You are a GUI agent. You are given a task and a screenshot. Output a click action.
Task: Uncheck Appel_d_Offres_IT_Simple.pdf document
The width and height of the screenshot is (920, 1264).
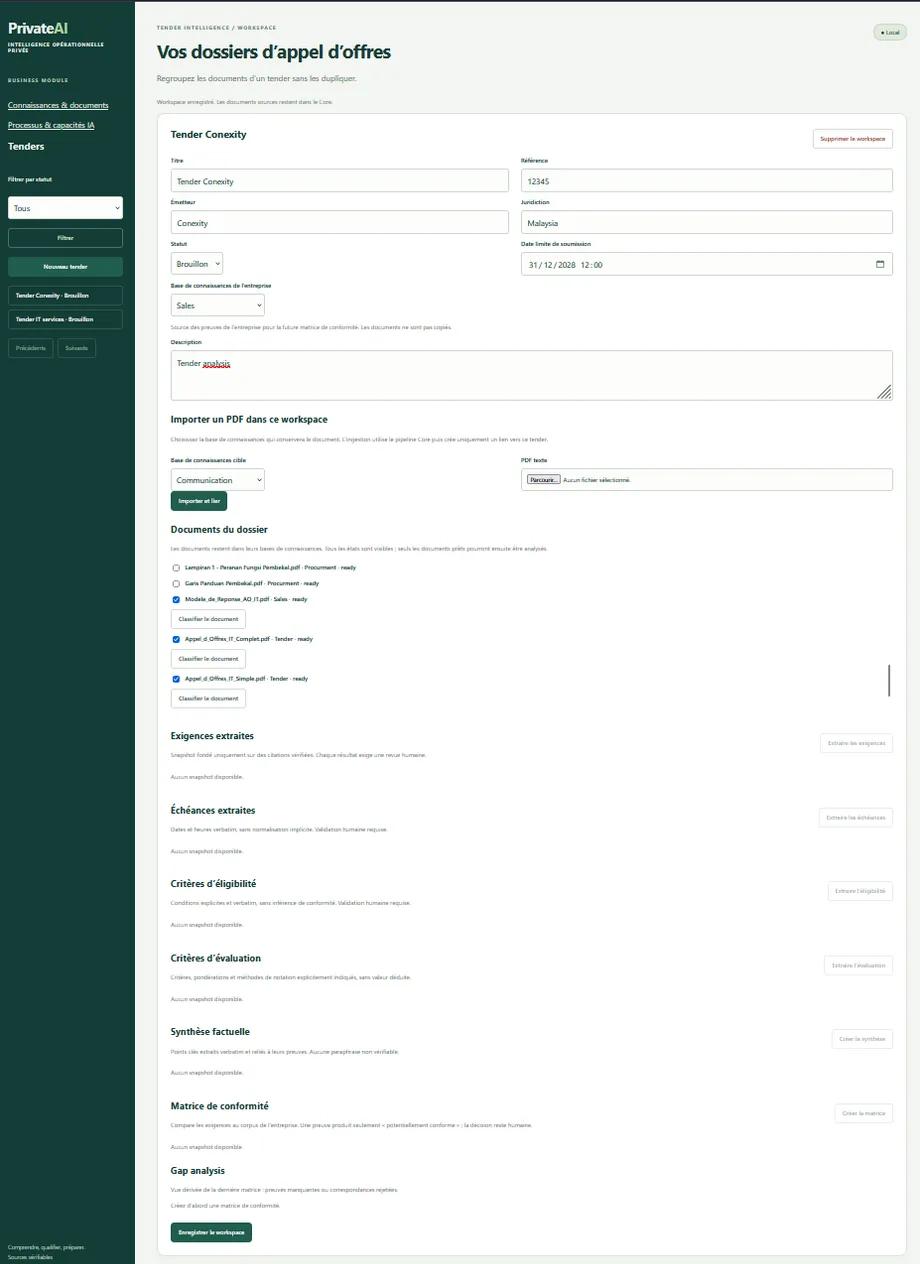pyautogui.click(x=176, y=679)
